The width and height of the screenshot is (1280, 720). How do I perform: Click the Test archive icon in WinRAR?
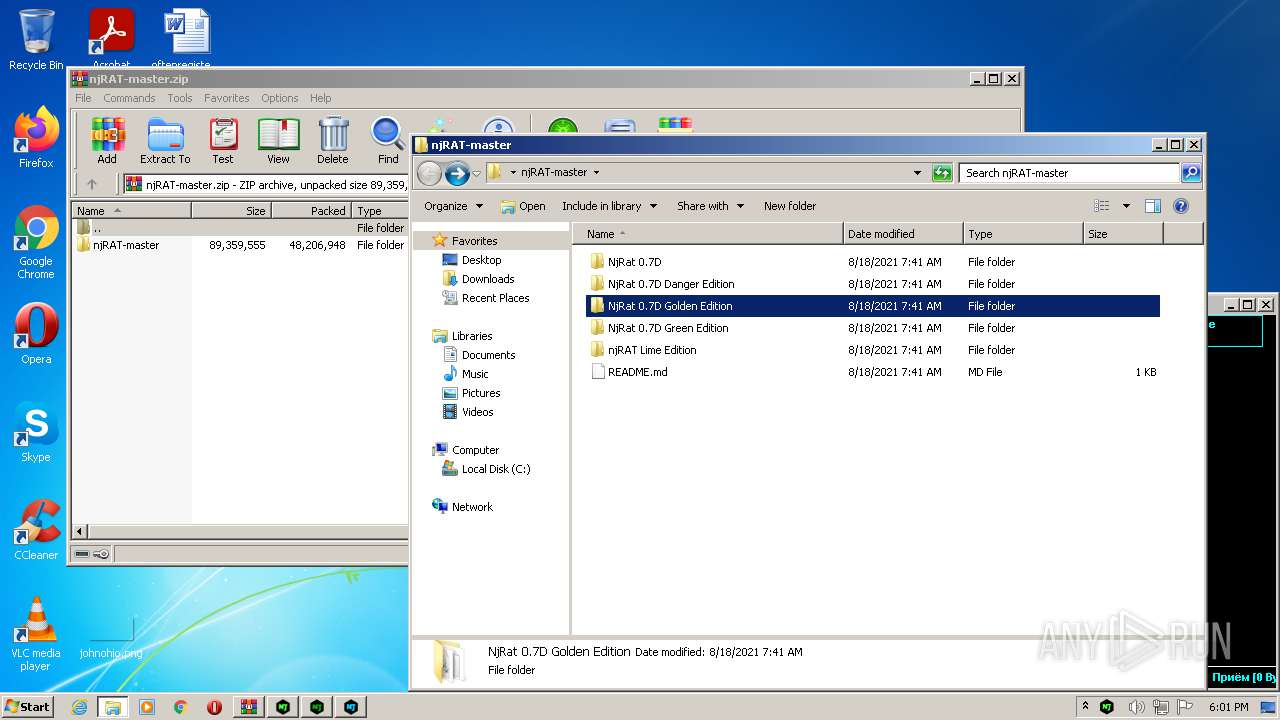223,140
